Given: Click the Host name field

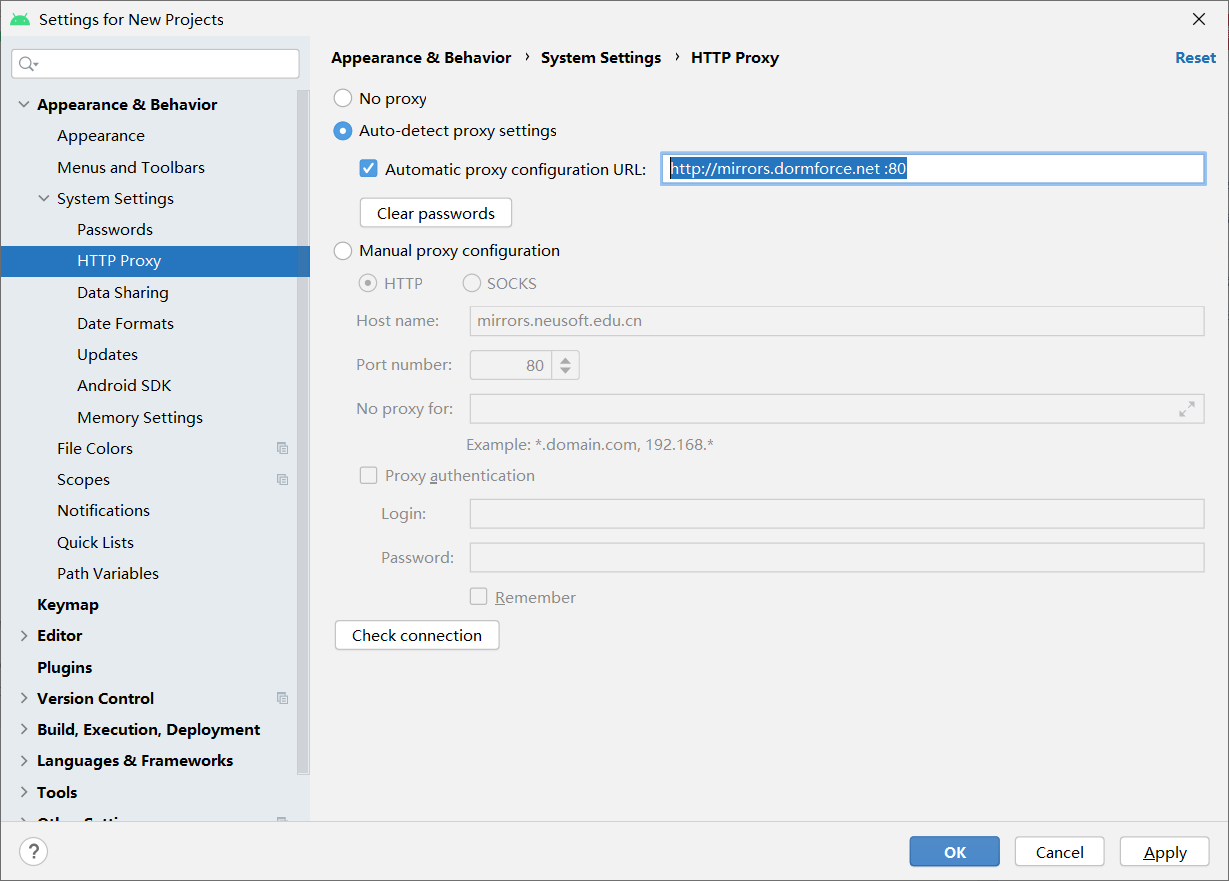Looking at the screenshot, I should click(x=837, y=321).
